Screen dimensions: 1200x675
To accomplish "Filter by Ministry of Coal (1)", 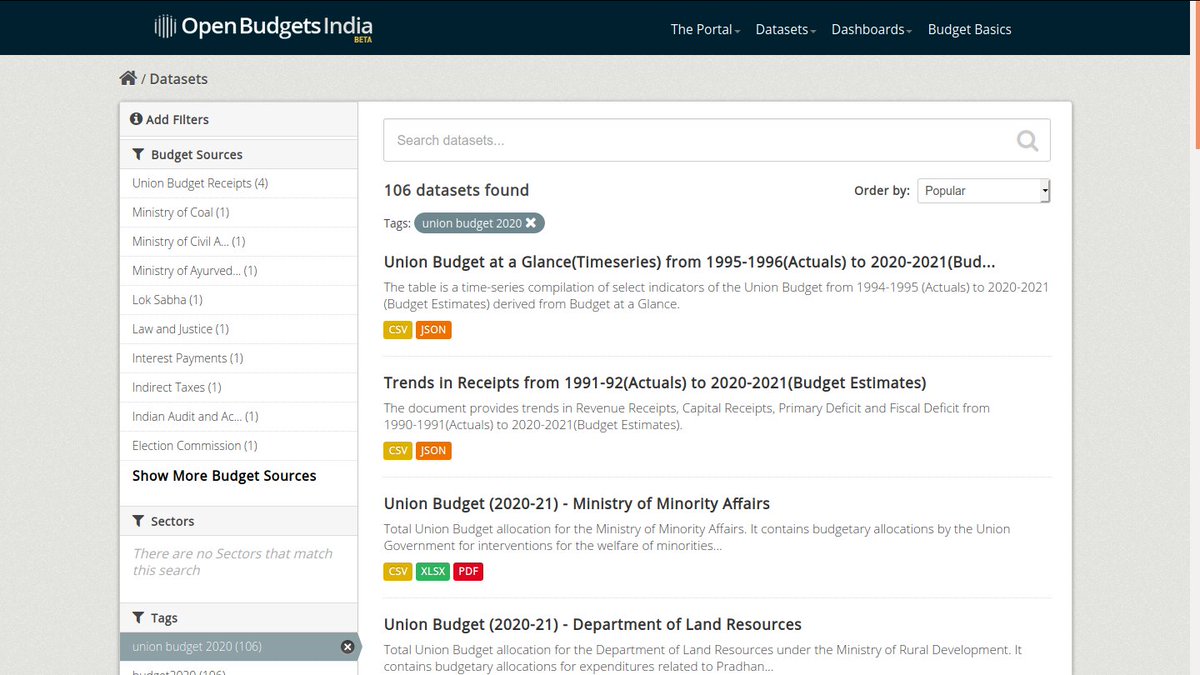I will click(x=238, y=212).
